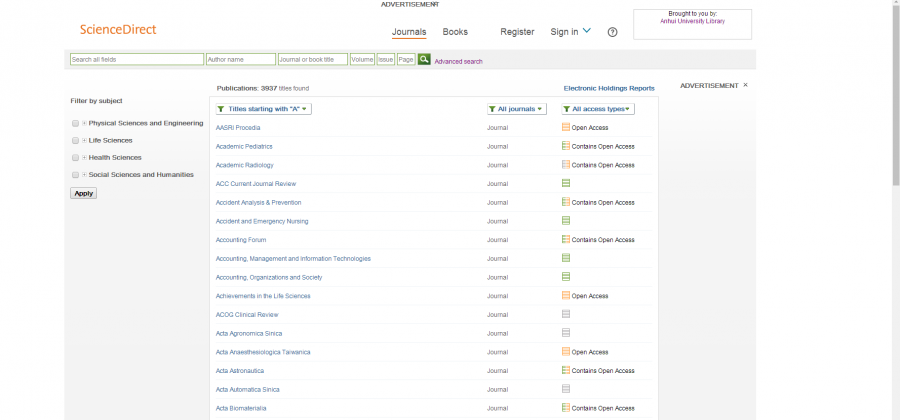Viewport: 900px width, 420px height.
Task: Click the Acta Automatica Sinica access icon
Action: tap(566, 389)
